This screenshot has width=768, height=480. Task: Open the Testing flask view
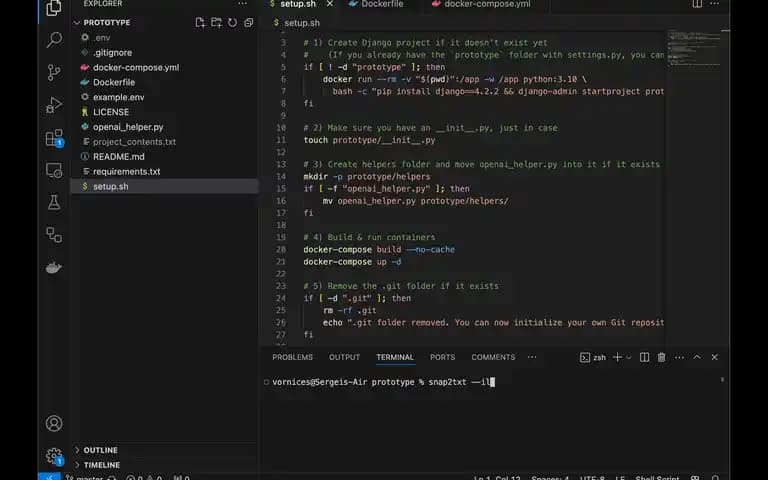[x=54, y=202]
